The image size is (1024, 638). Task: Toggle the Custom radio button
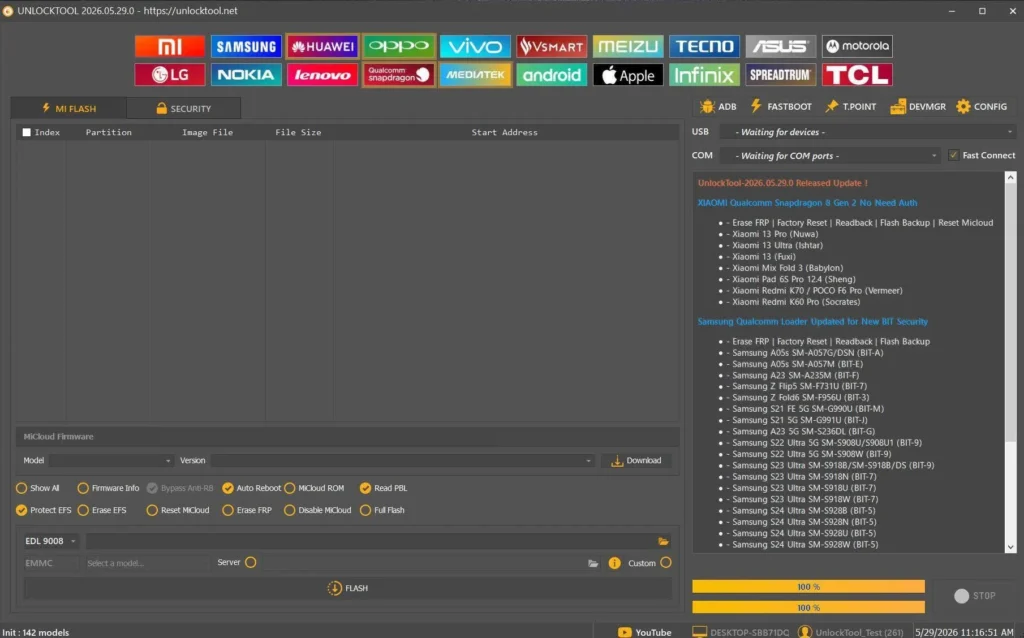(665, 562)
